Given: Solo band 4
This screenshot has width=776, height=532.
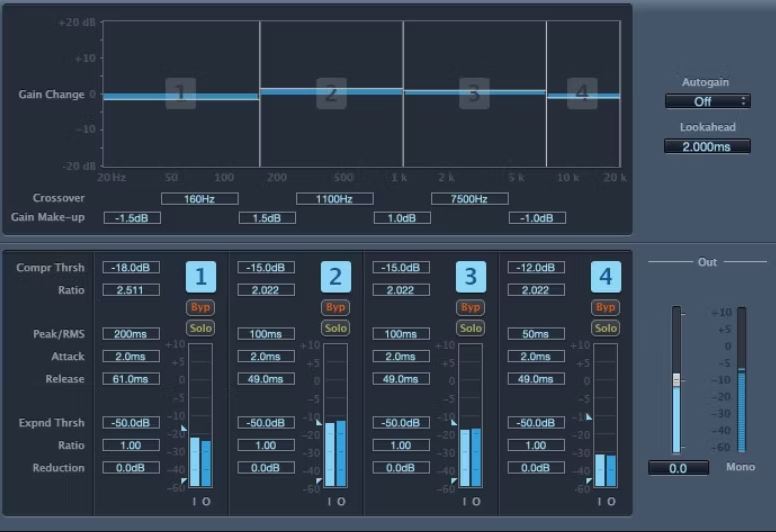Looking at the screenshot, I should tap(606, 328).
